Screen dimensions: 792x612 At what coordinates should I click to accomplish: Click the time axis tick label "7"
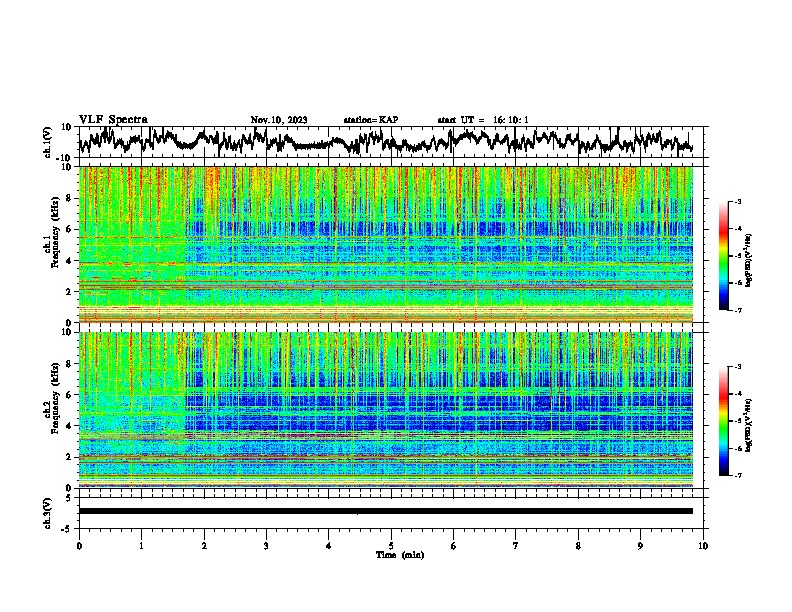516,546
